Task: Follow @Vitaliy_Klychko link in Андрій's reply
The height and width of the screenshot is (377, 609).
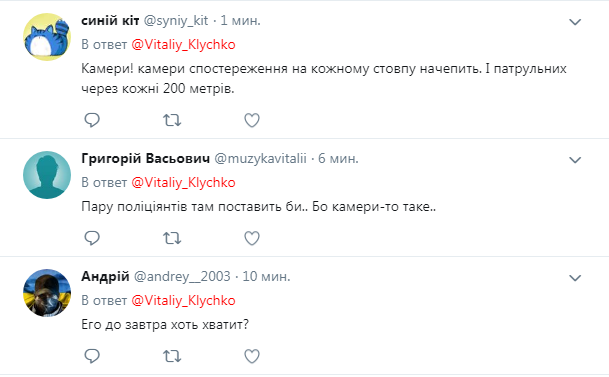Action: [x=183, y=301]
